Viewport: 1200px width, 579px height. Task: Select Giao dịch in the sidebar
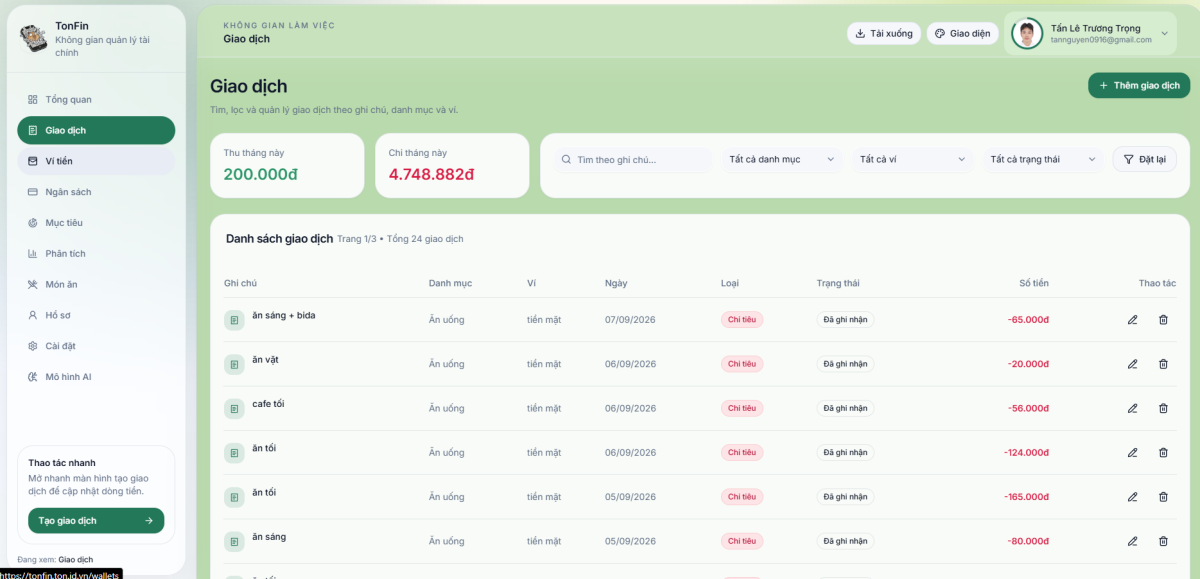96,130
